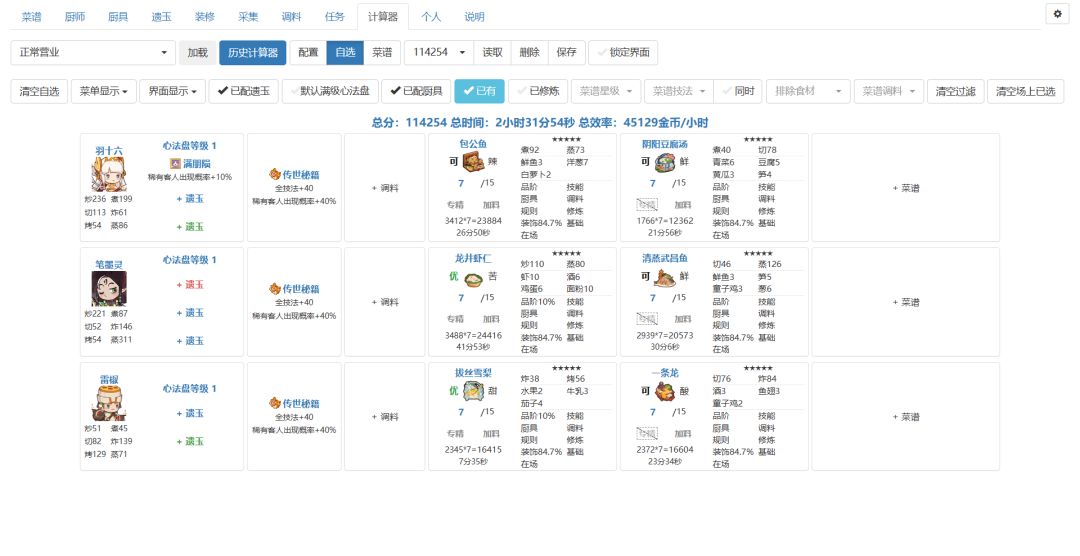Click 传世秘籍 icon in 羽十六 row

tap(275, 174)
